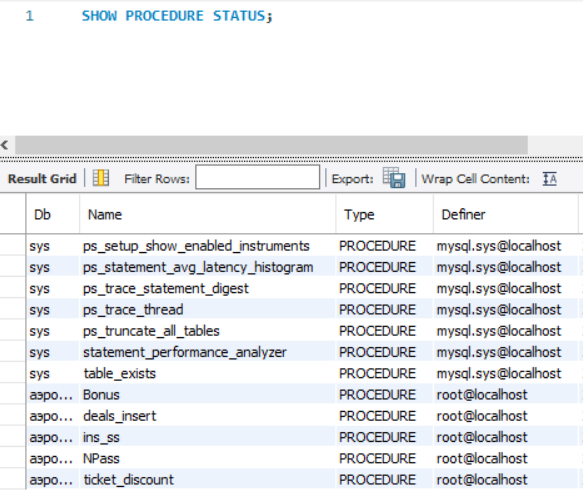Click the SHOW PROCEDURE STATUS query line

click(x=177, y=16)
